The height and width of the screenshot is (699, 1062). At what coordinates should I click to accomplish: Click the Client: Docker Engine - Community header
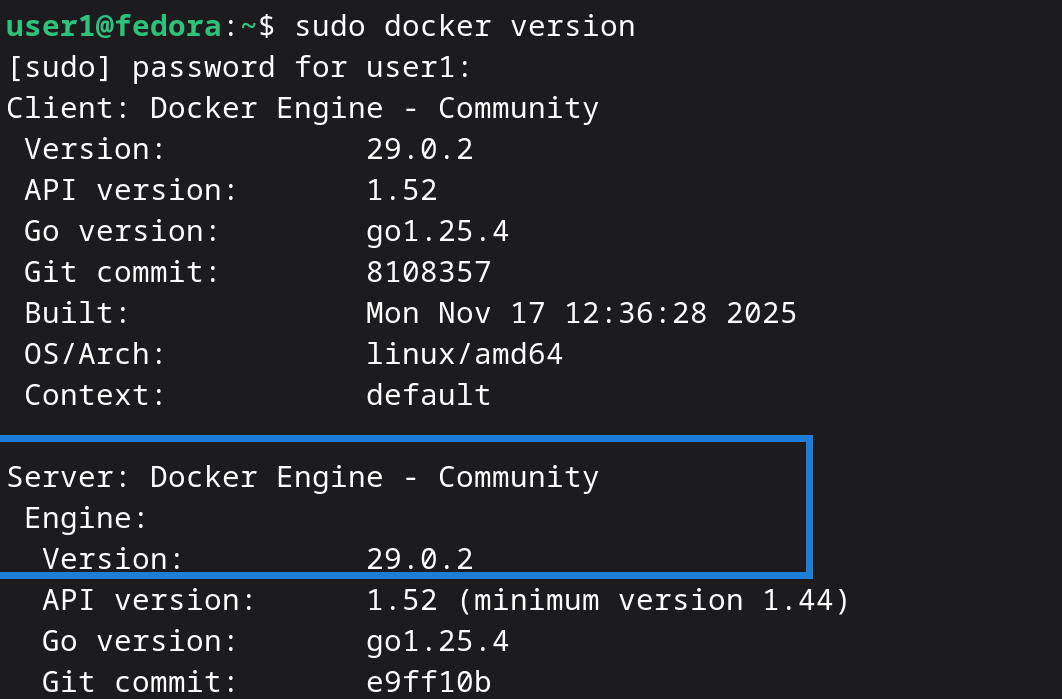click(300, 107)
